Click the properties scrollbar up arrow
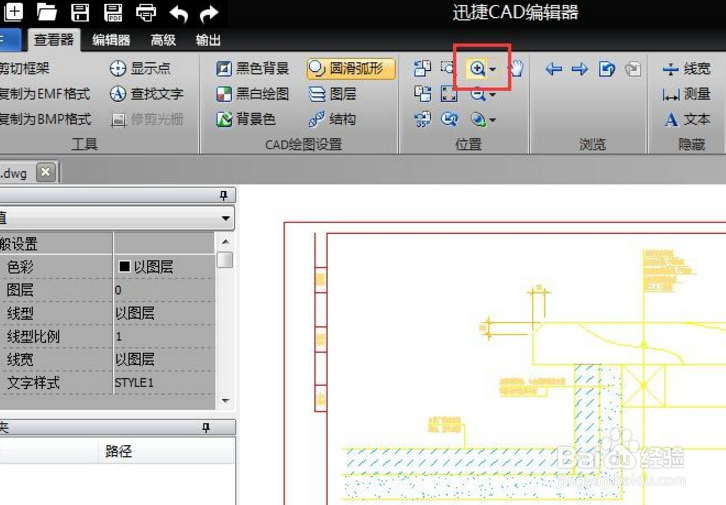Image resolution: width=726 pixels, height=505 pixels. coord(225,242)
